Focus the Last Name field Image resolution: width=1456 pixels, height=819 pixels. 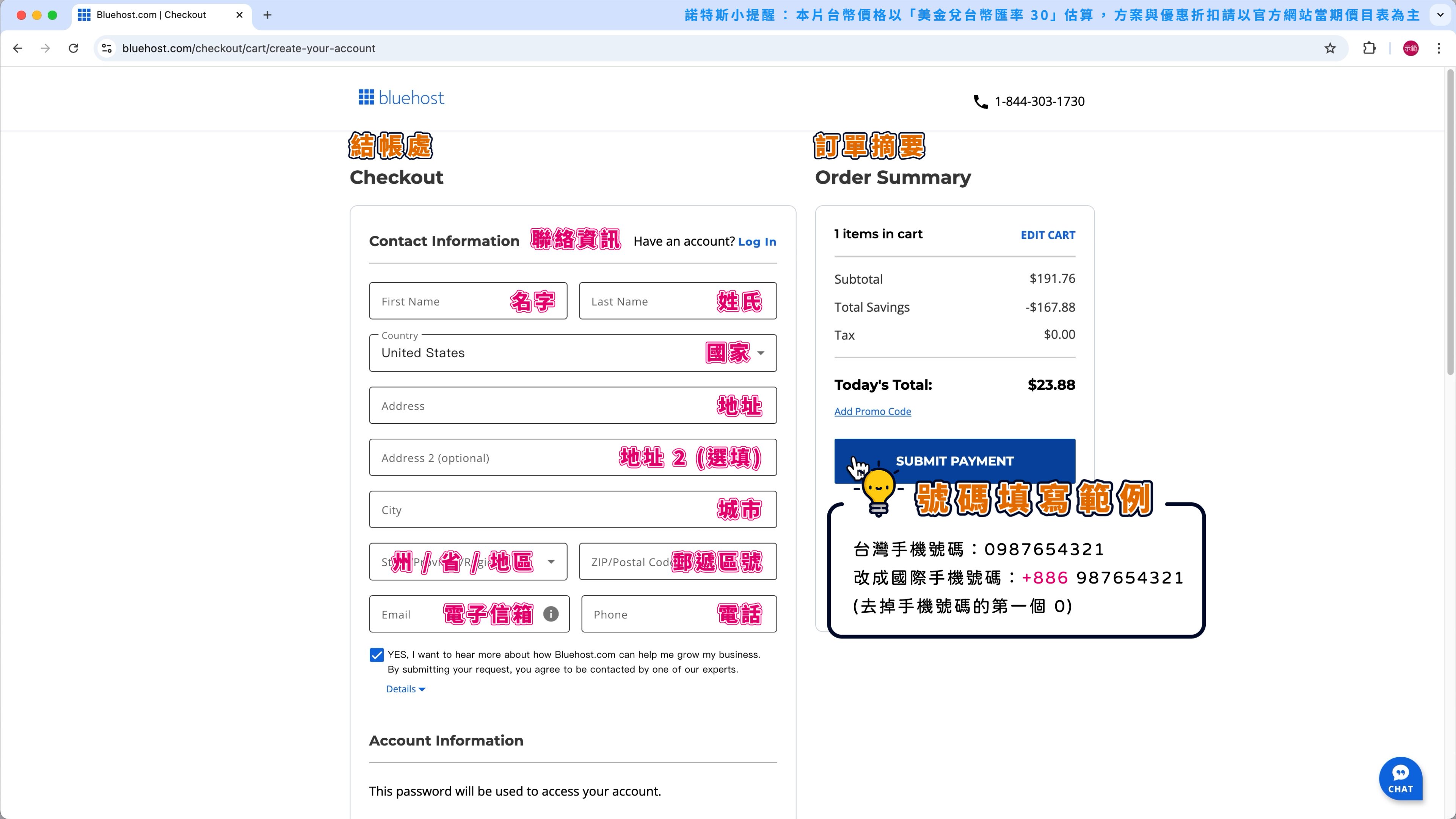pyautogui.click(x=678, y=301)
